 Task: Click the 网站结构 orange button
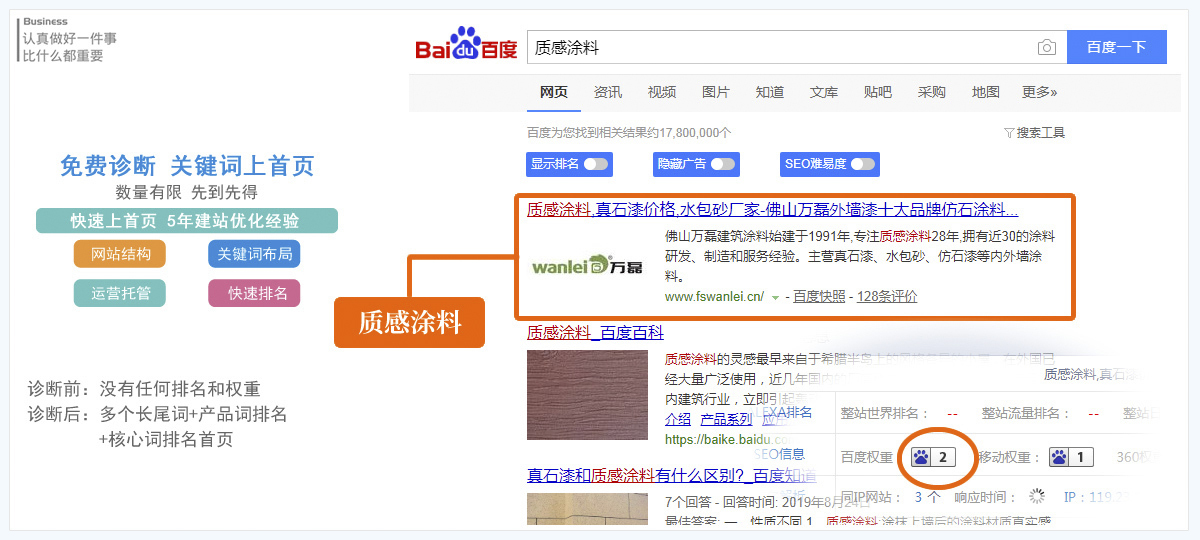[120, 254]
